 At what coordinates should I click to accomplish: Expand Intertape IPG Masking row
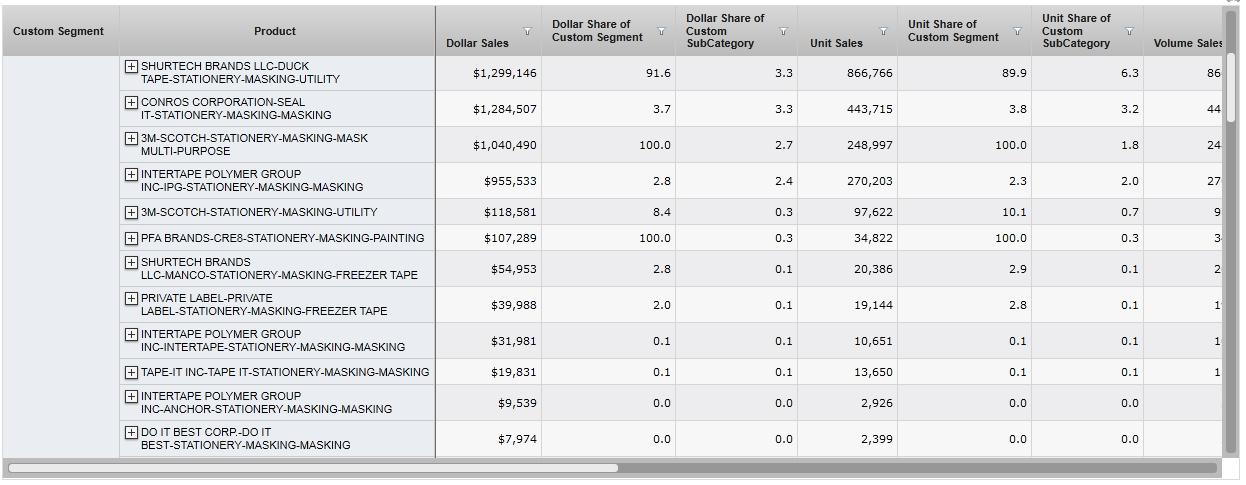tap(131, 174)
